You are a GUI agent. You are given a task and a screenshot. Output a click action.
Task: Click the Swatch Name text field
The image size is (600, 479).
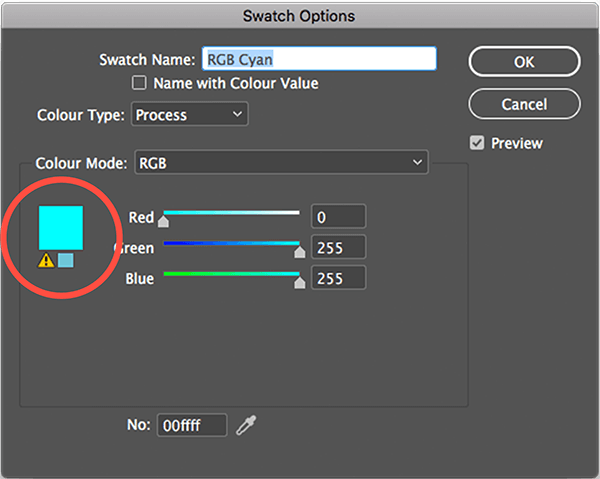(319, 59)
